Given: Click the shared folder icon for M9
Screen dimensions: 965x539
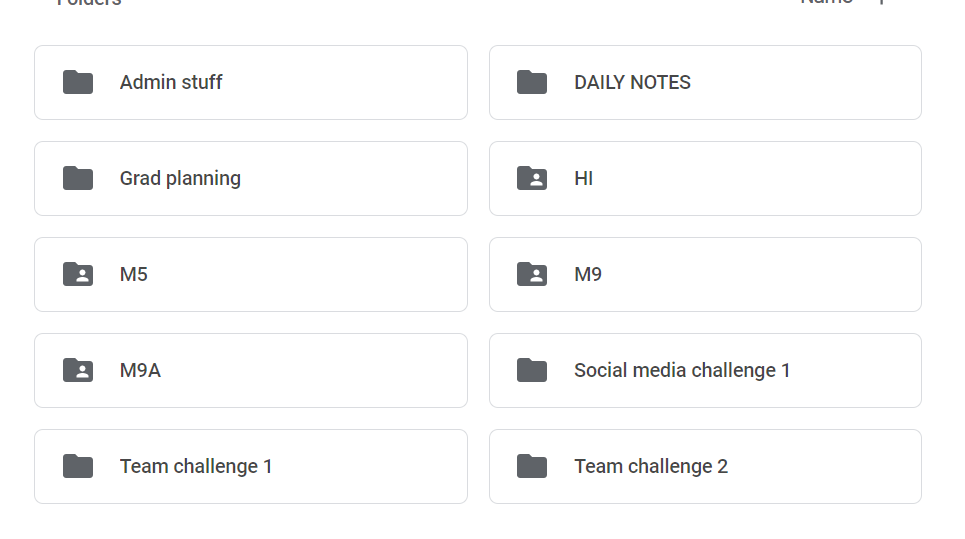Looking at the screenshot, I should pos(532,274).
